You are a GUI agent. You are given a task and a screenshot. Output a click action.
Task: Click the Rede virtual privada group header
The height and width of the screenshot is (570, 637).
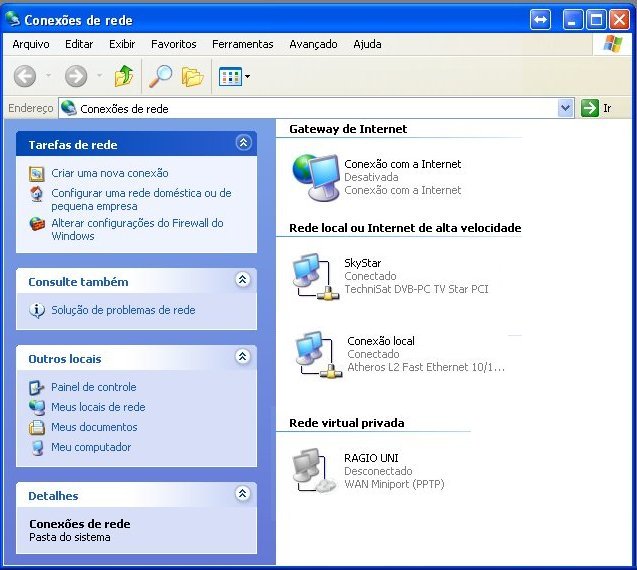point(347,423)
